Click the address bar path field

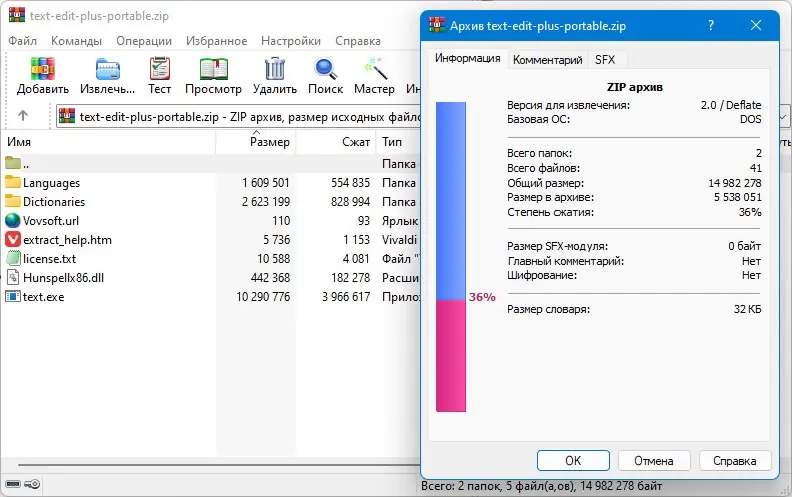coord(238,117)
